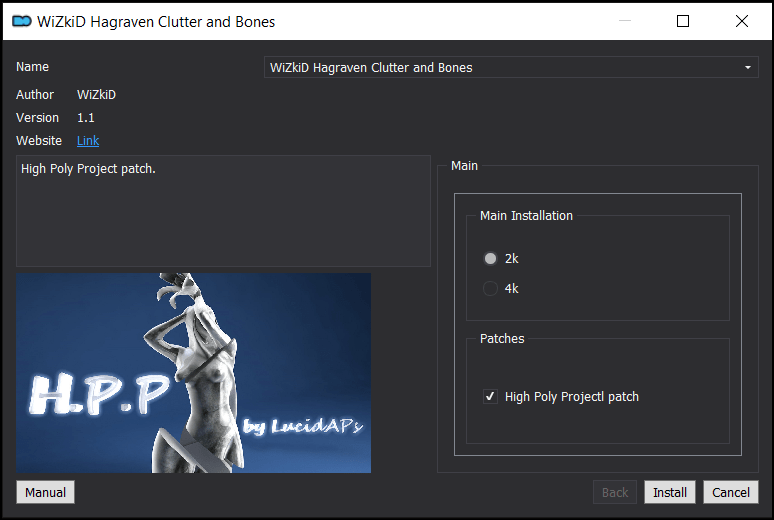Click the Manual button
774x520 pixels.
[45, 492]
